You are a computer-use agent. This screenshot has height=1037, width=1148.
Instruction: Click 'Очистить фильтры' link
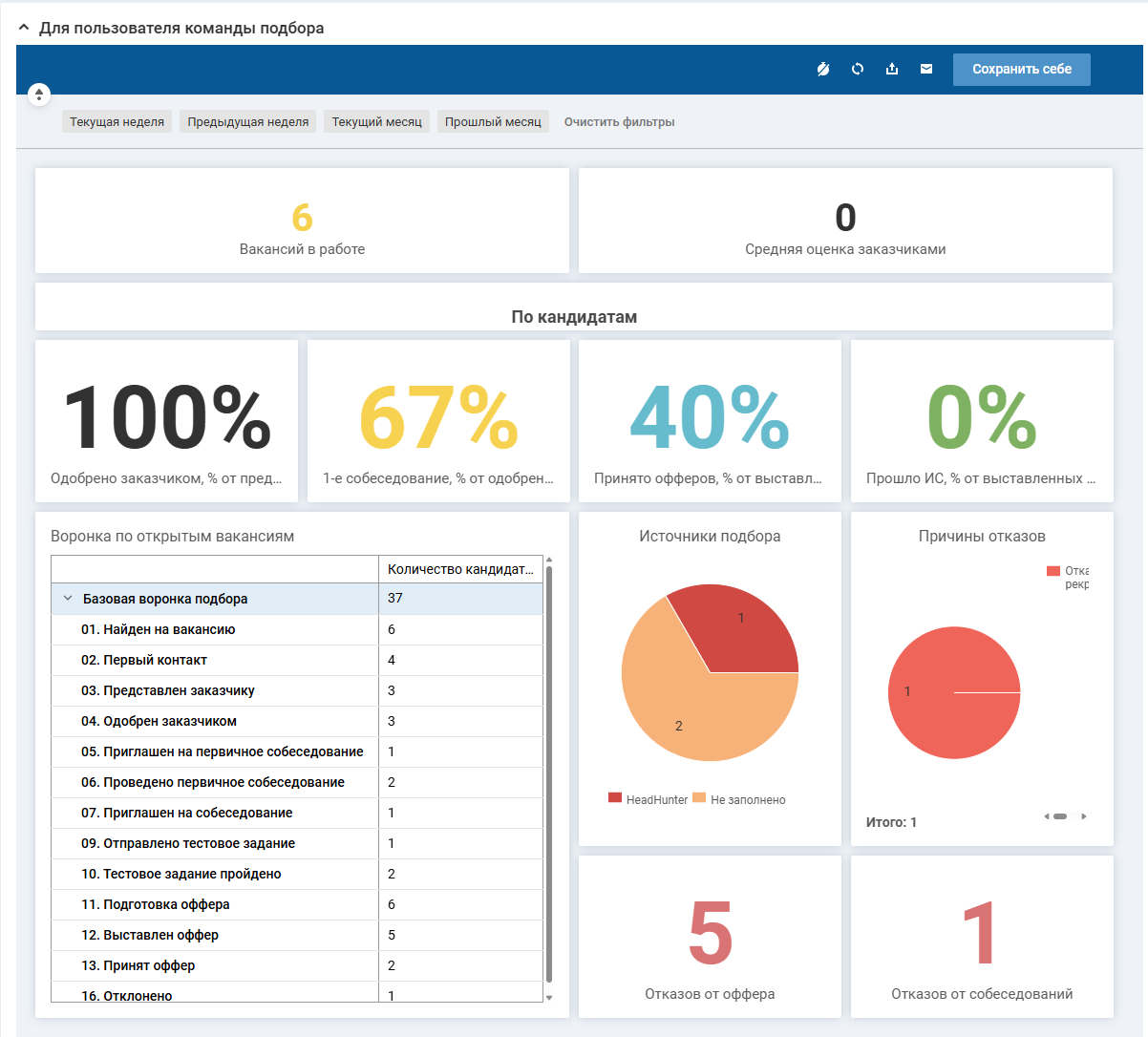[x=619, y=122]
